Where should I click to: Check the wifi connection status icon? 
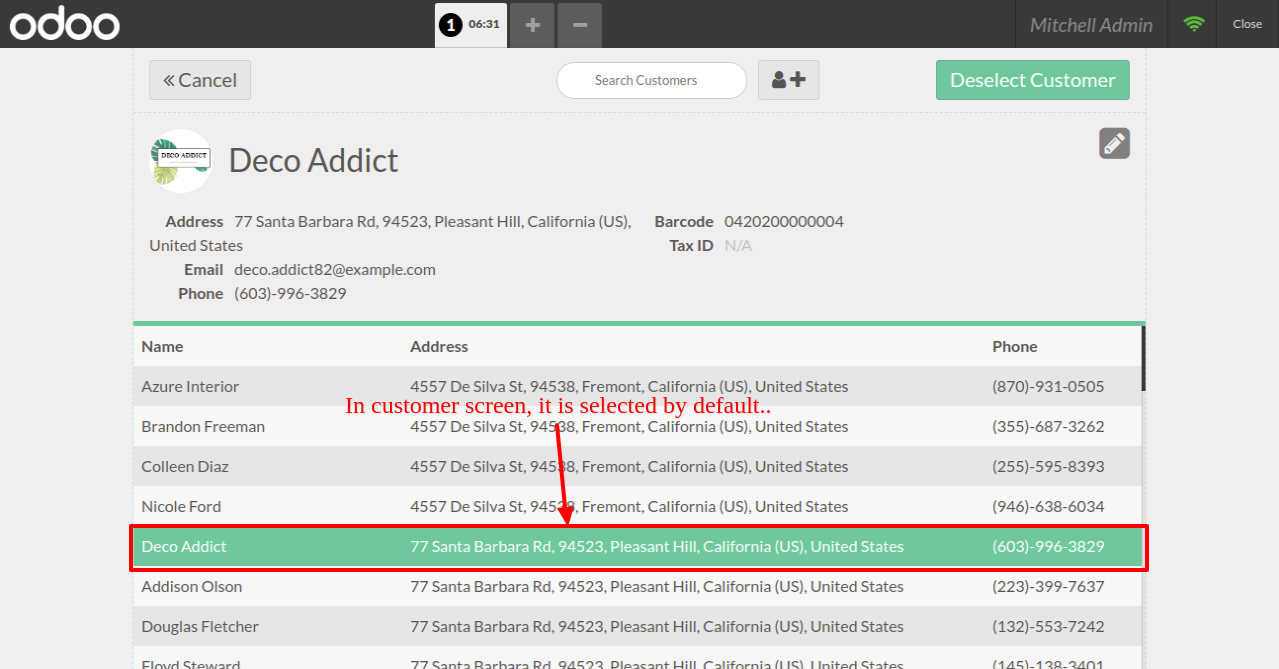[1193, 24]
